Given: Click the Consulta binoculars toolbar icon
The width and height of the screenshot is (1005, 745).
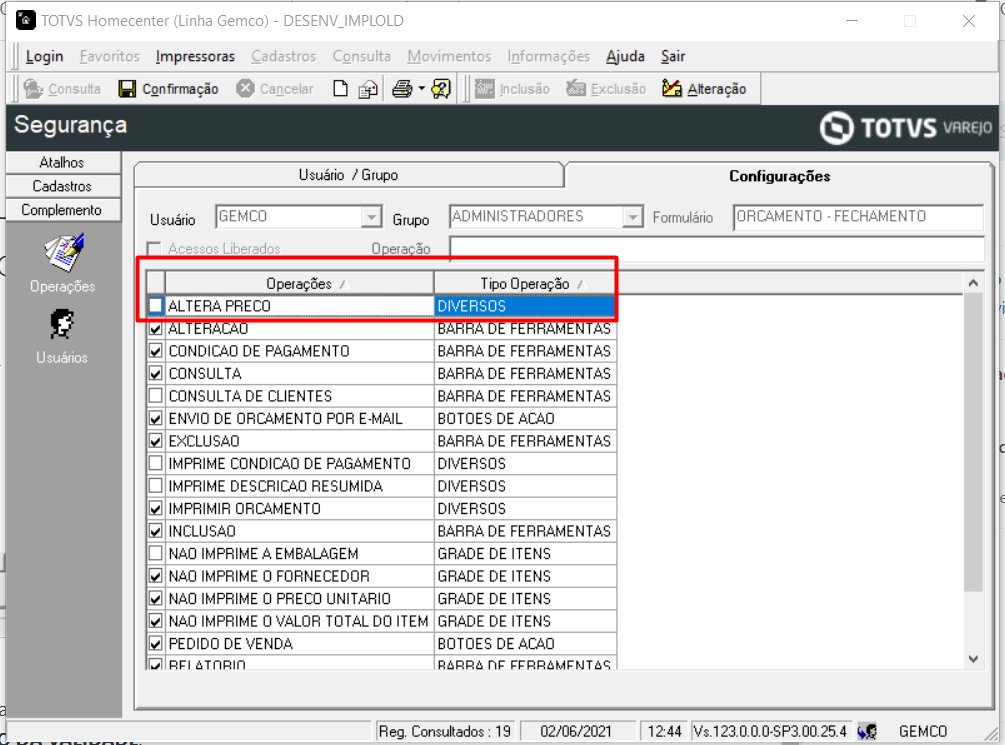Looking at the screenshot, I should tap(33, 88).
